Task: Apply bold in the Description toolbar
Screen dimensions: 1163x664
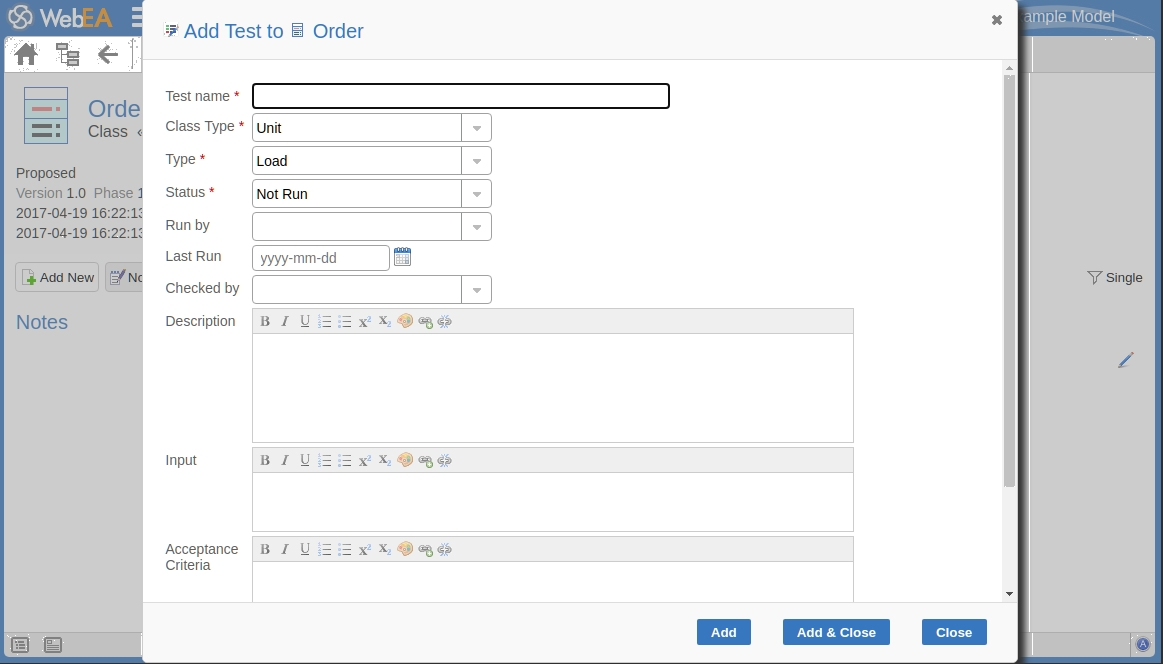Action: pos(265,321)
